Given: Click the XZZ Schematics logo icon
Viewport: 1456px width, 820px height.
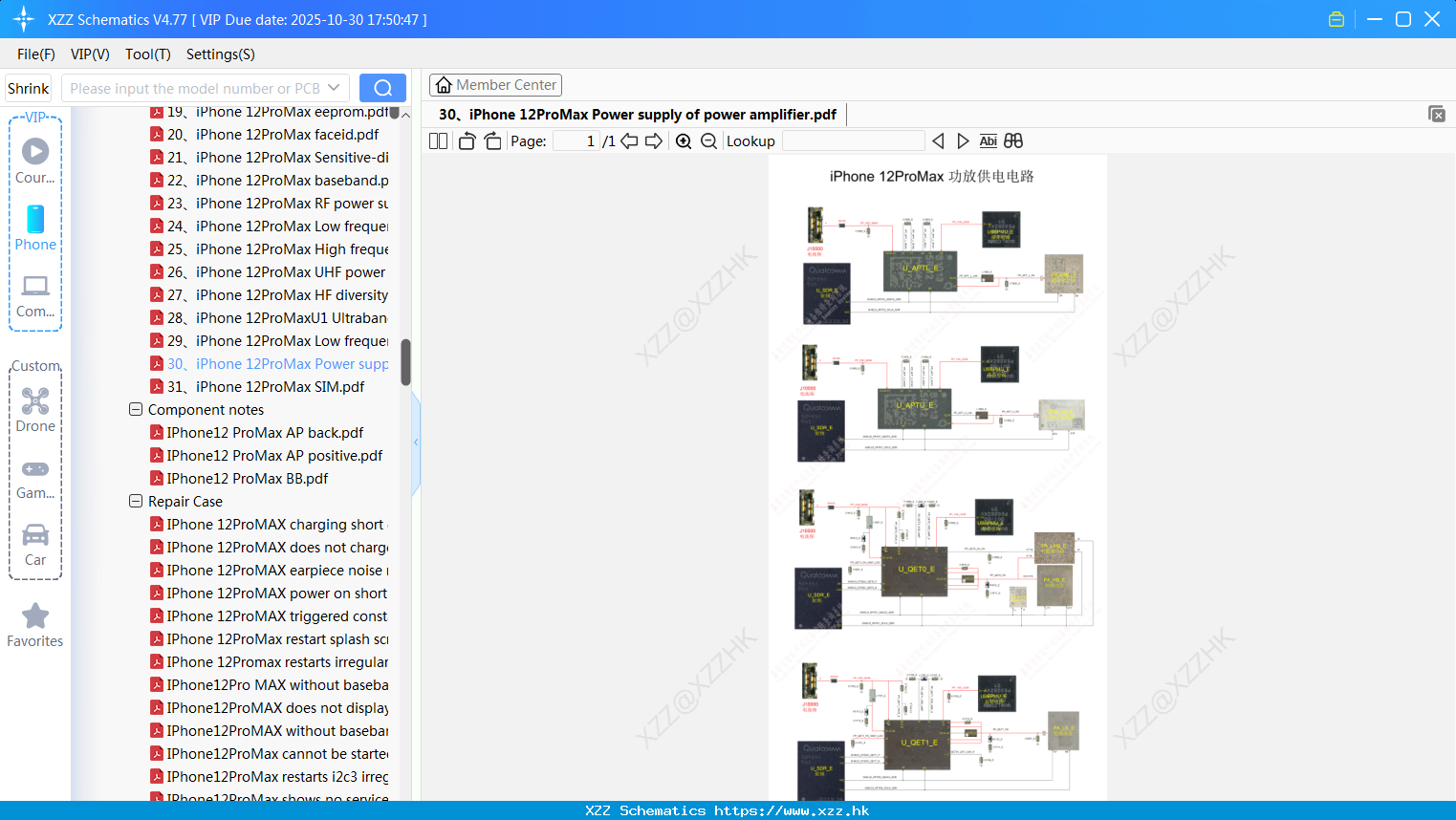Looking at the screenshot, I should tap(24, 19).
